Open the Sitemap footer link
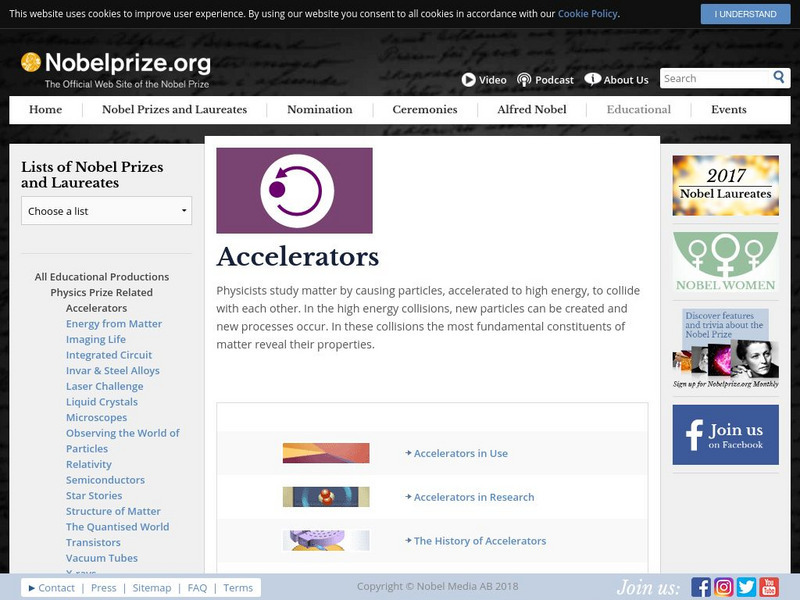This screenshot has height=600, width=800. 152,588
